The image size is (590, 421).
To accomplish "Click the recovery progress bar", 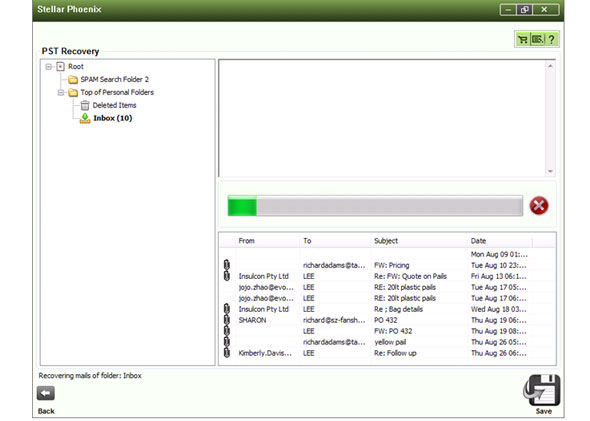I will (375, 205).
